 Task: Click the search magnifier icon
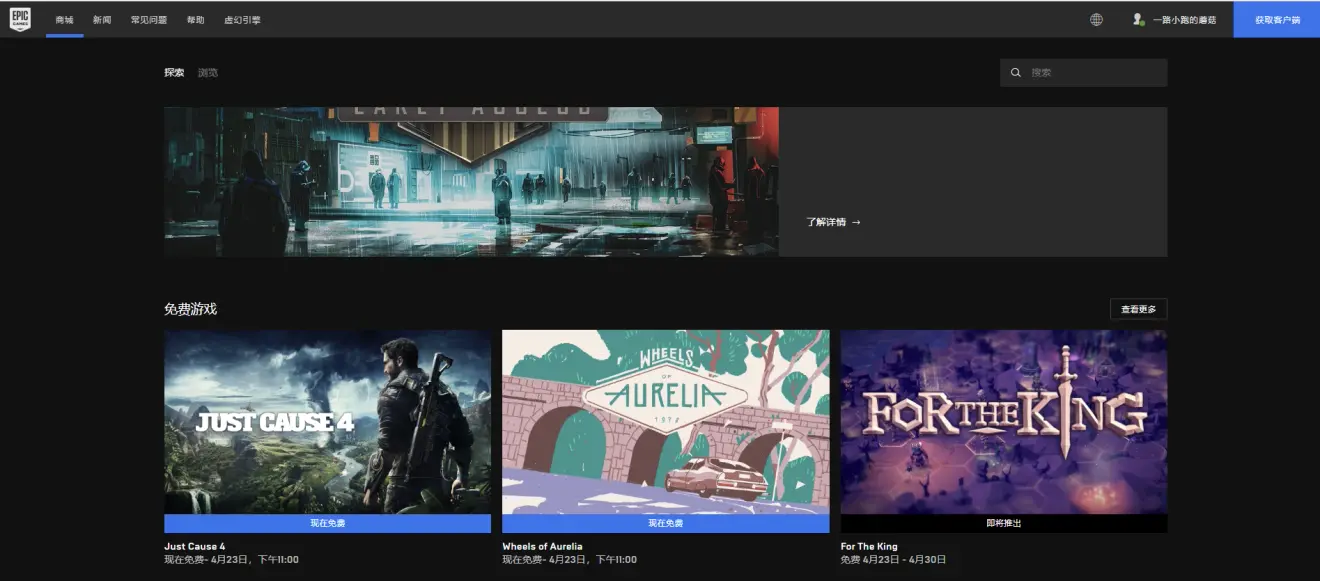1016,73
